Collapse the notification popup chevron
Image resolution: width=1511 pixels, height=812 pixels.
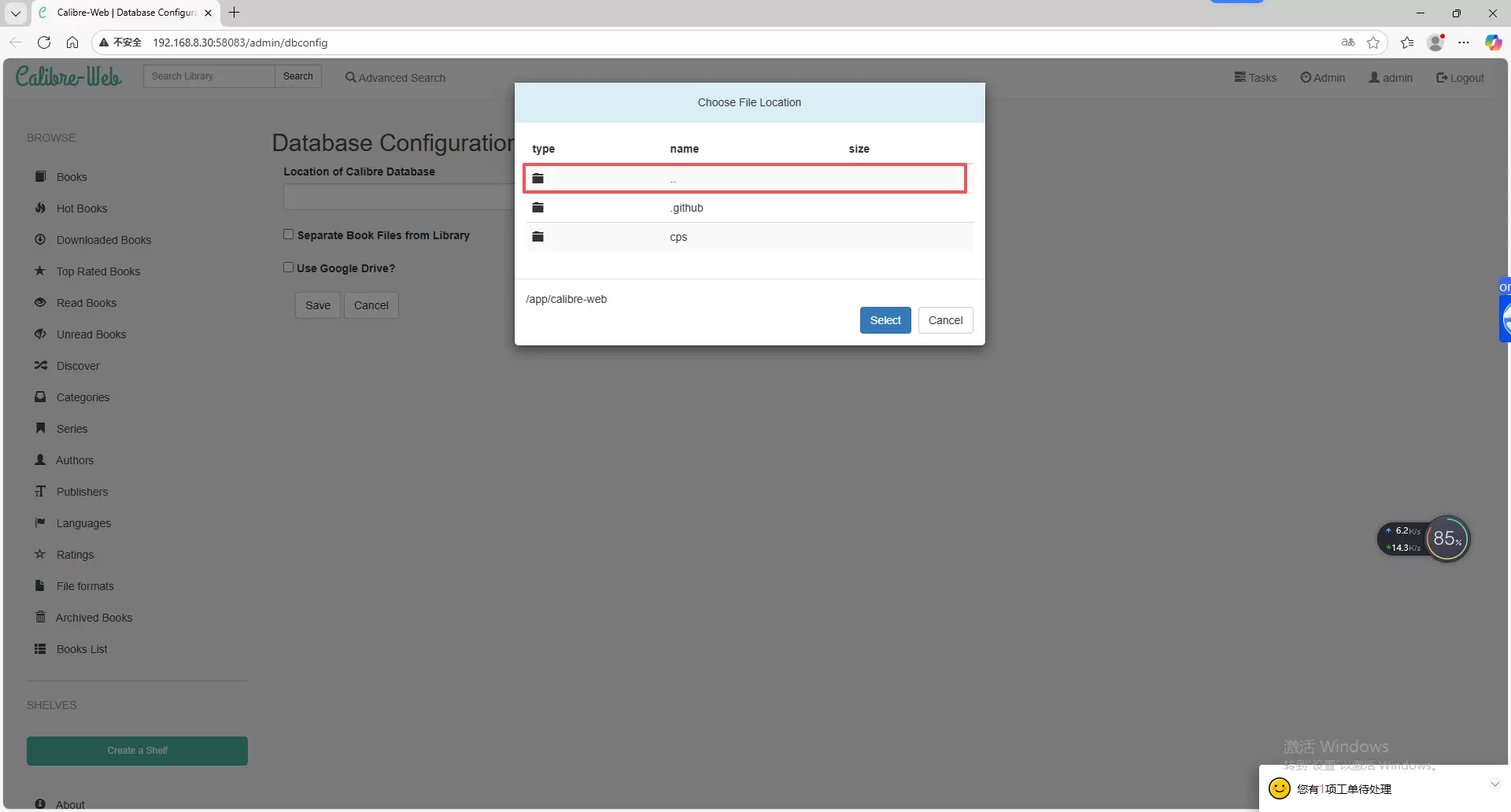coord(1494,784)
